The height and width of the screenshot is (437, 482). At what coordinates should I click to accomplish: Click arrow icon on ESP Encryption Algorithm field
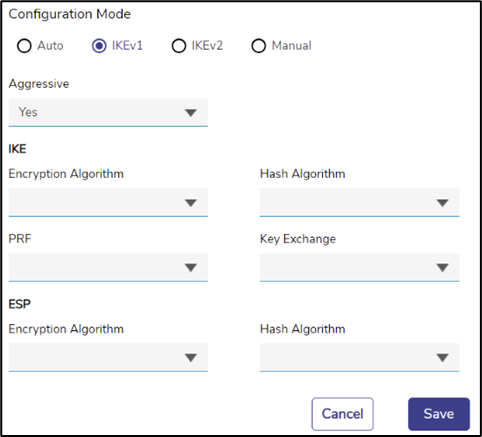191,358
